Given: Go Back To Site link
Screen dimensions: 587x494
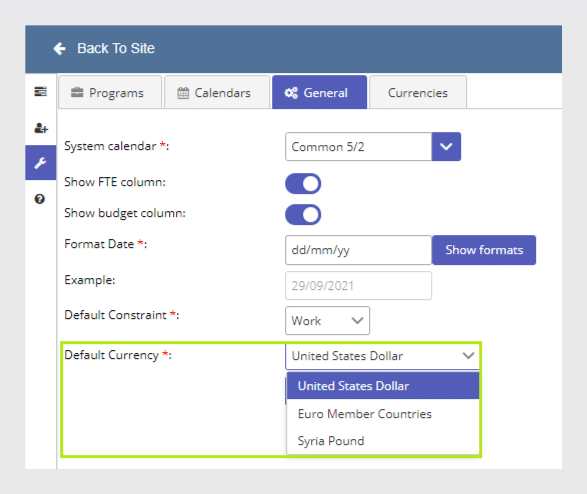Looking at the screenshot, I should click(x=116, y=49).
